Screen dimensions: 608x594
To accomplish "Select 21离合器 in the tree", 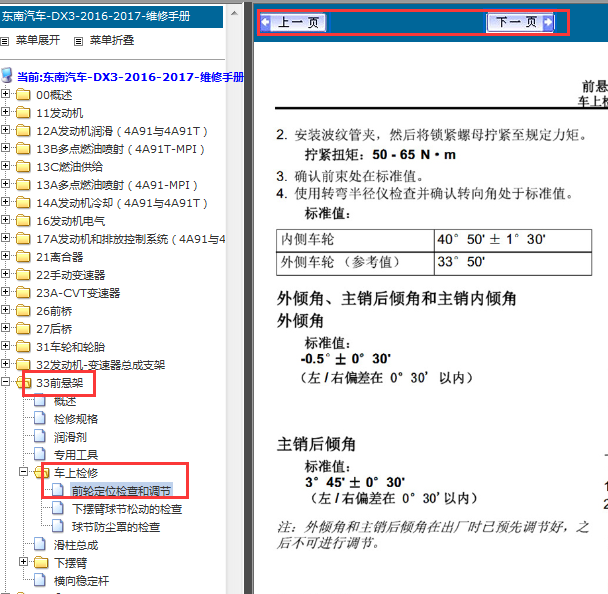I will coord(59,257).
